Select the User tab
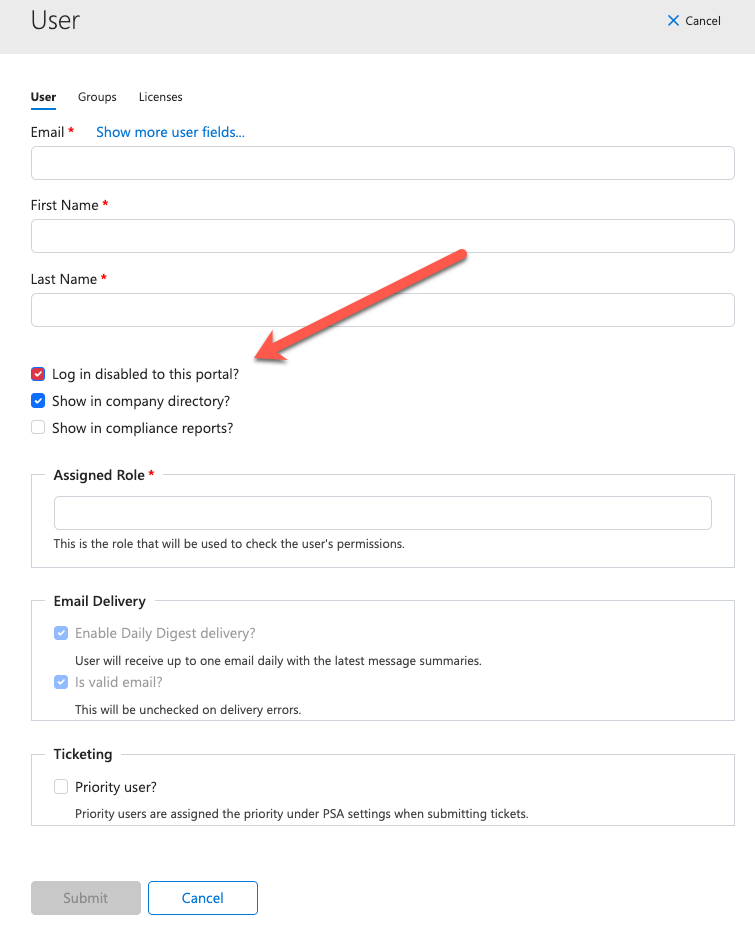This screenshot has height=928, width=755. pyautogui.click(x=43, y=97)
